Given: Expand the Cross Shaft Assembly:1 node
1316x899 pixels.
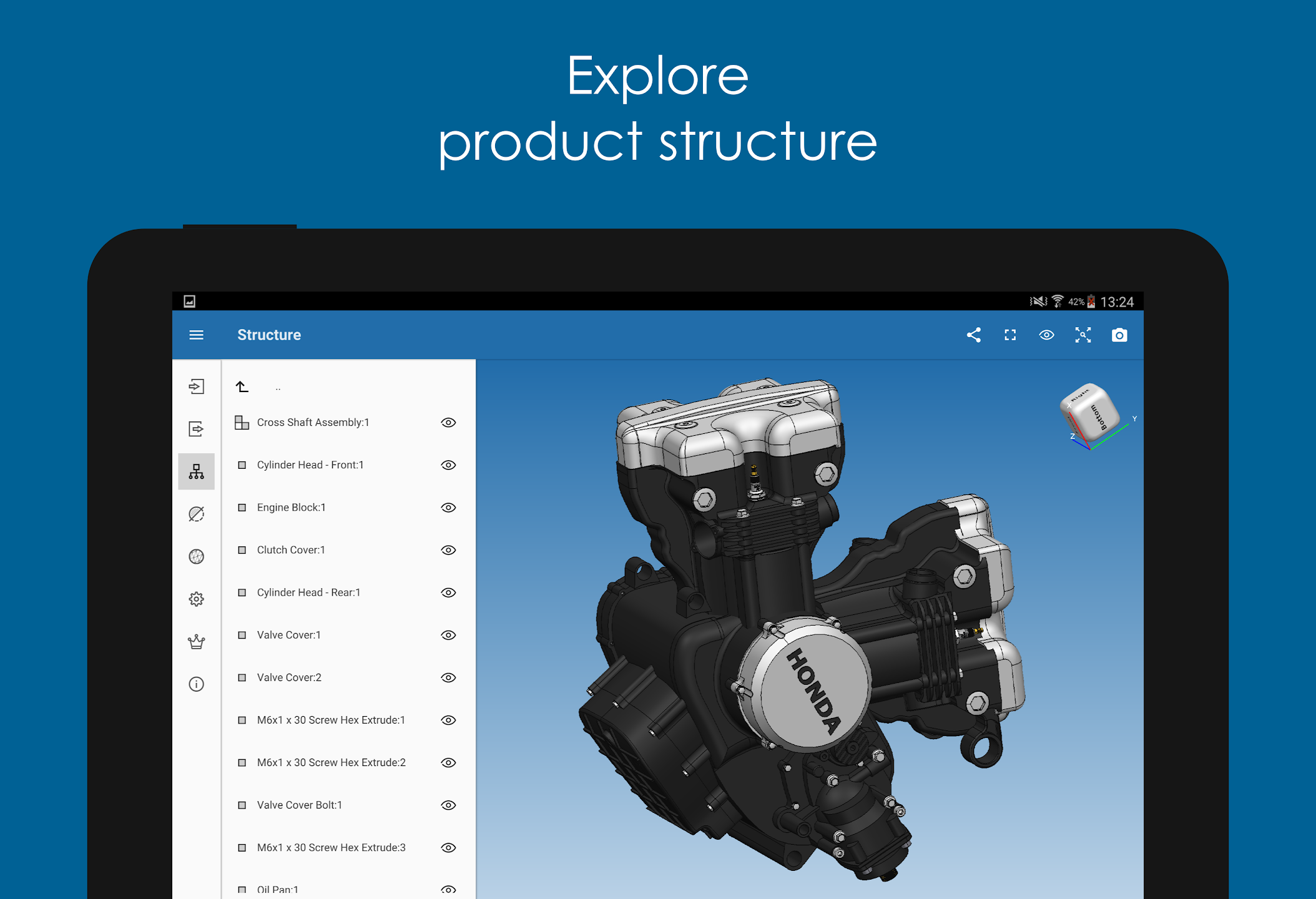Looking at the screenshot, I should pyautogui.click(x=242, y=422).
